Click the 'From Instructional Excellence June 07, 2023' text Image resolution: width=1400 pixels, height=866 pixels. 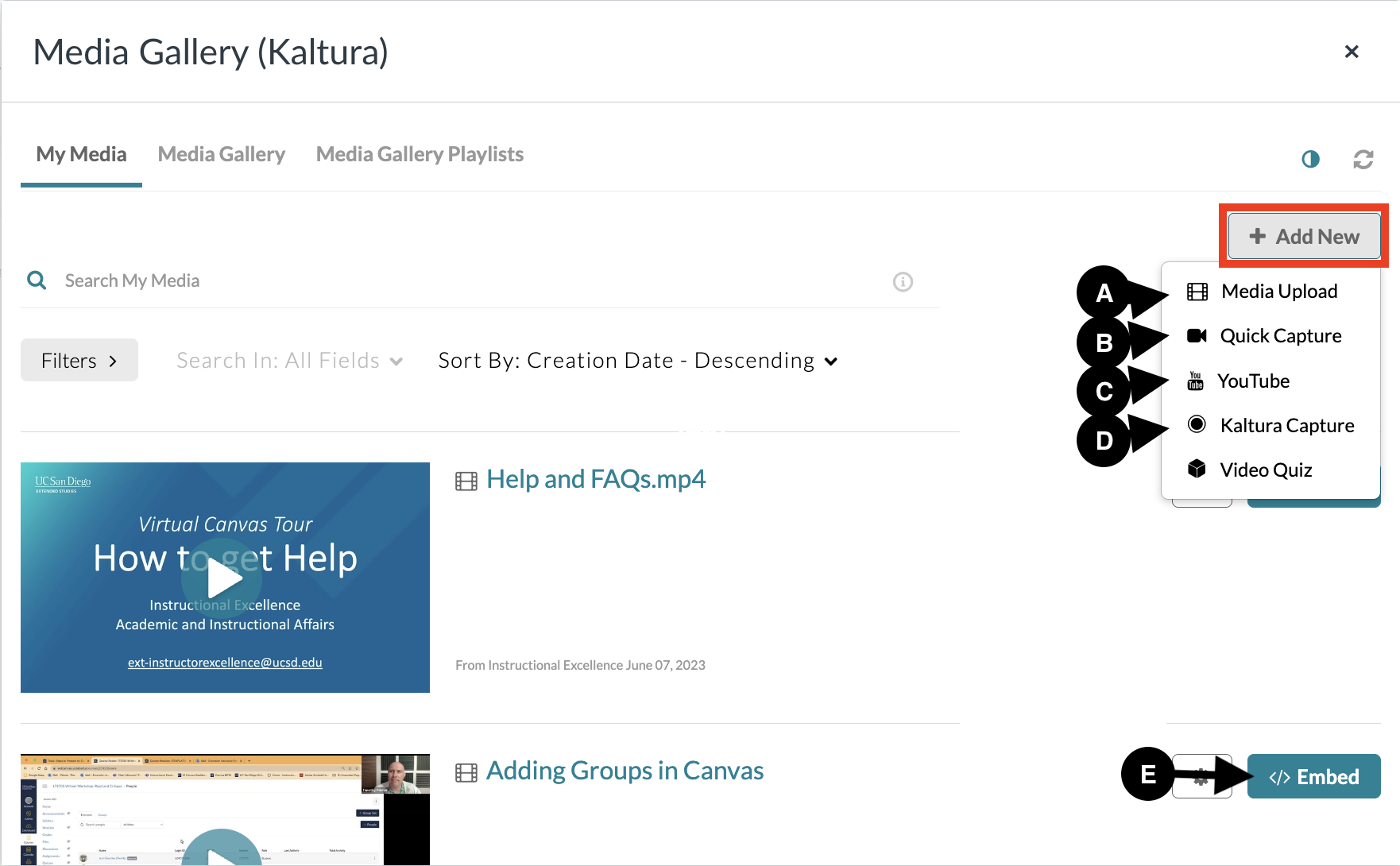pyautogui.click(x=580, y=665)
